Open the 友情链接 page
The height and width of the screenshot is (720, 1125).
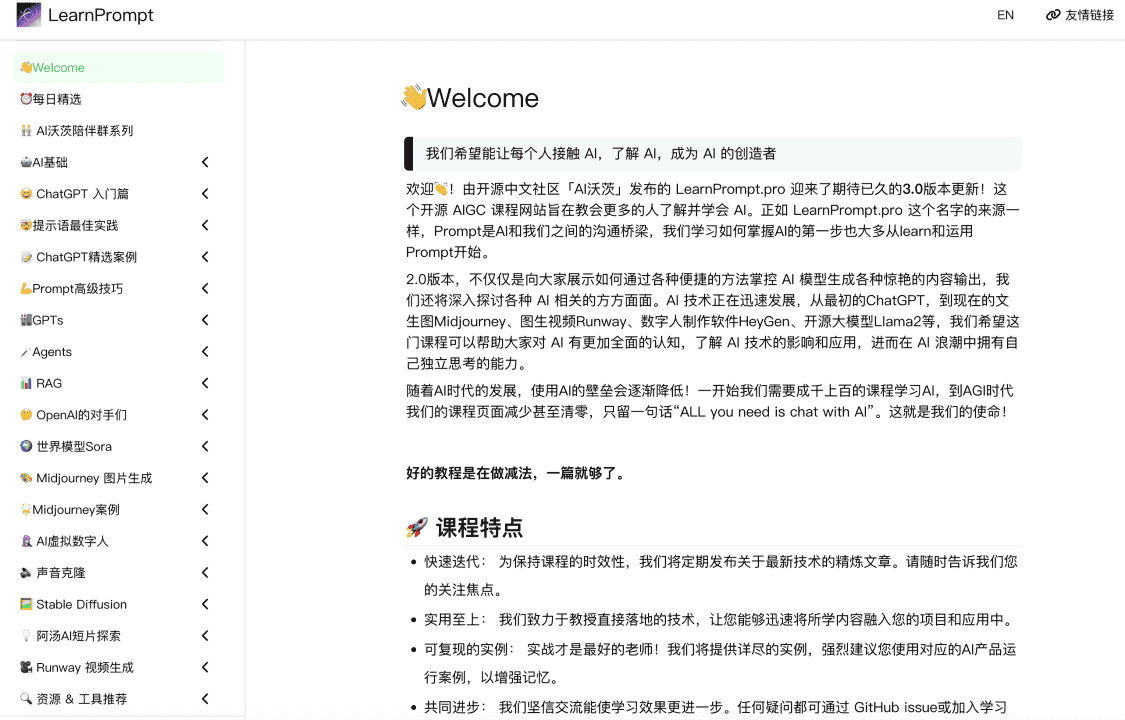point(1088,15)
